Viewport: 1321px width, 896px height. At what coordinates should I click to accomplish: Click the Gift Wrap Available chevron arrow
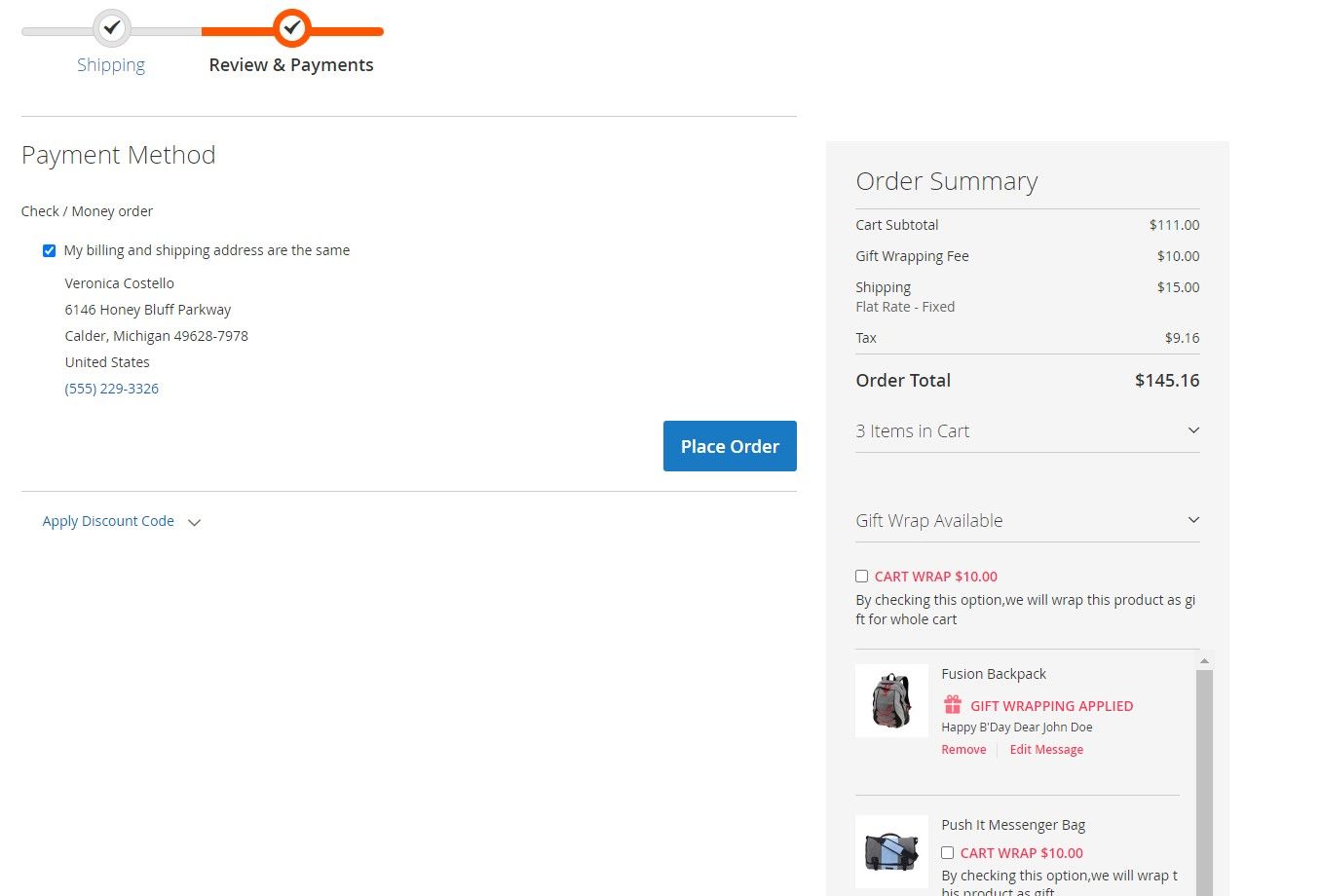pyautogui.click(x=1193, y=520)
